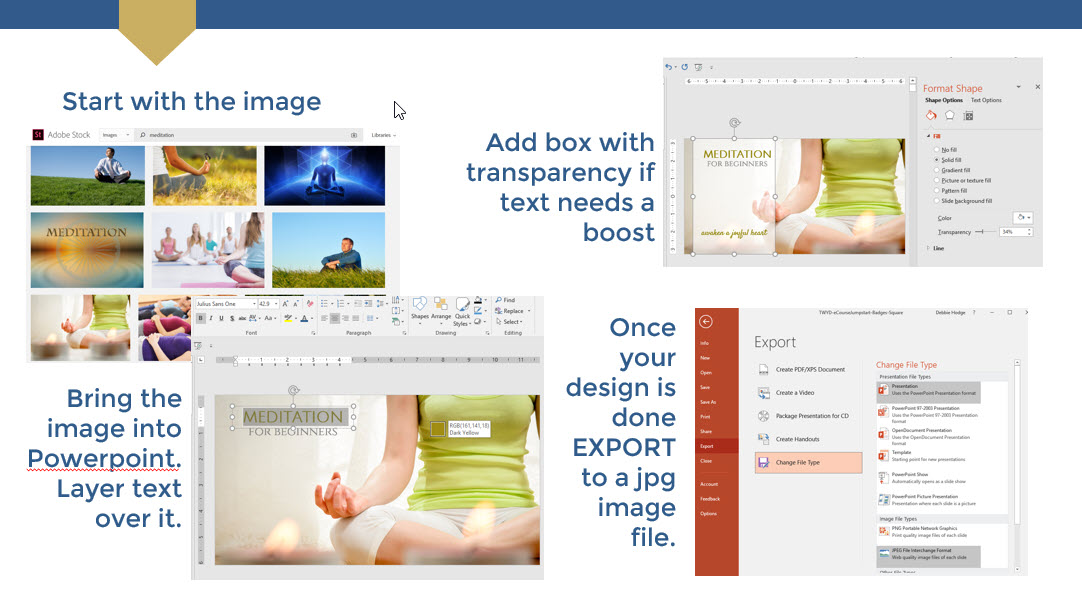The image size is (1082, 604).
Task: Select Solid fill radio option
Action: coord(936,160)
